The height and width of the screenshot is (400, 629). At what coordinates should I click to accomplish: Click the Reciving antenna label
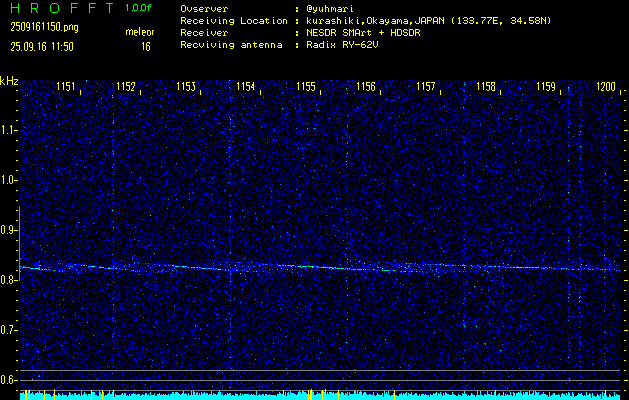tap(231, 45)
